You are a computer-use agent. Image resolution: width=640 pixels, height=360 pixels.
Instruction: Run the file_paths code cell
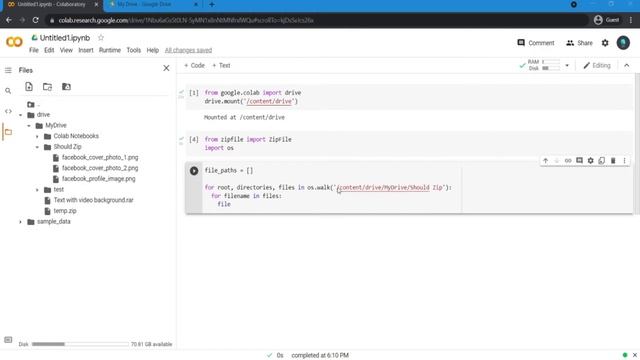[194, 171]
